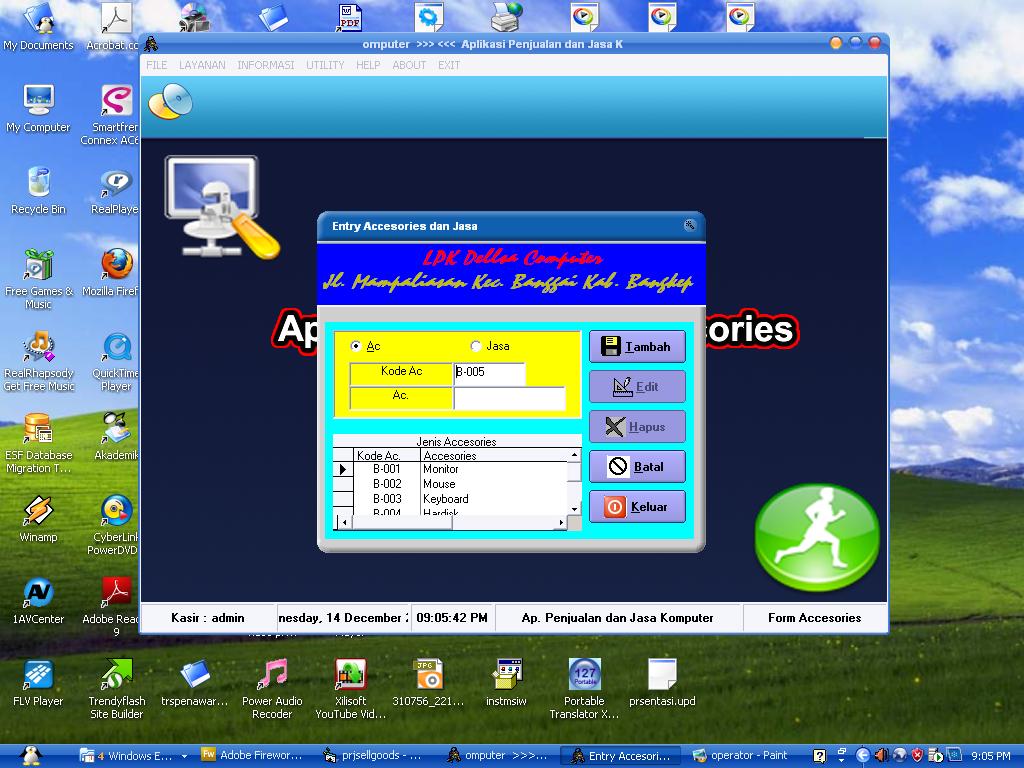Viewport: 1024px width, 768px height.
Task: Click the grid's scroll up arrow
Action: coord(574,455)
